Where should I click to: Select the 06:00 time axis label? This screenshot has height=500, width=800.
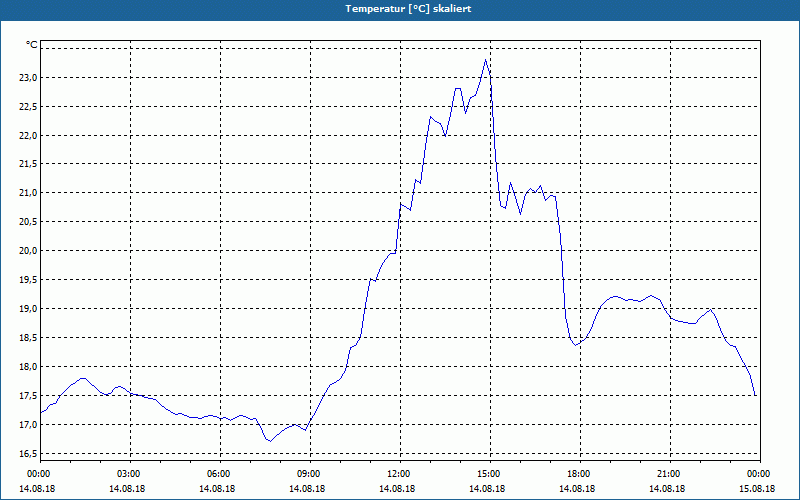pos(220,474)
